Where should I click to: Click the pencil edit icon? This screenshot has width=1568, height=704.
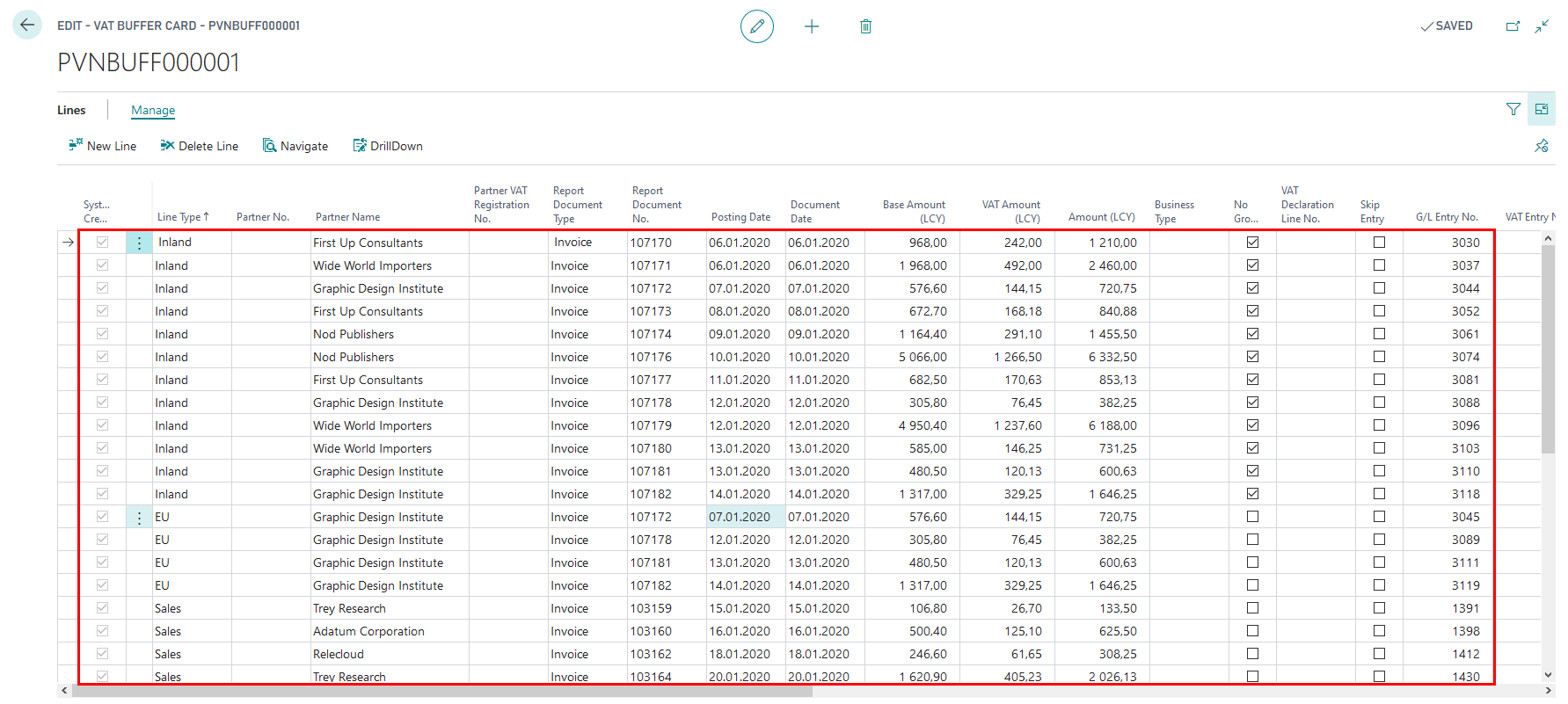point(757,26)
